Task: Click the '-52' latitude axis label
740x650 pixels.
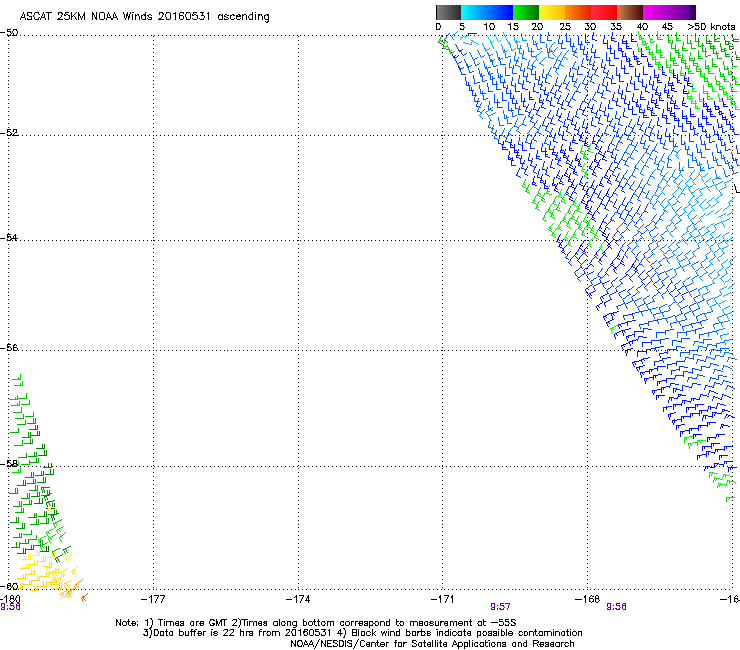Action: tap(9, 133)
